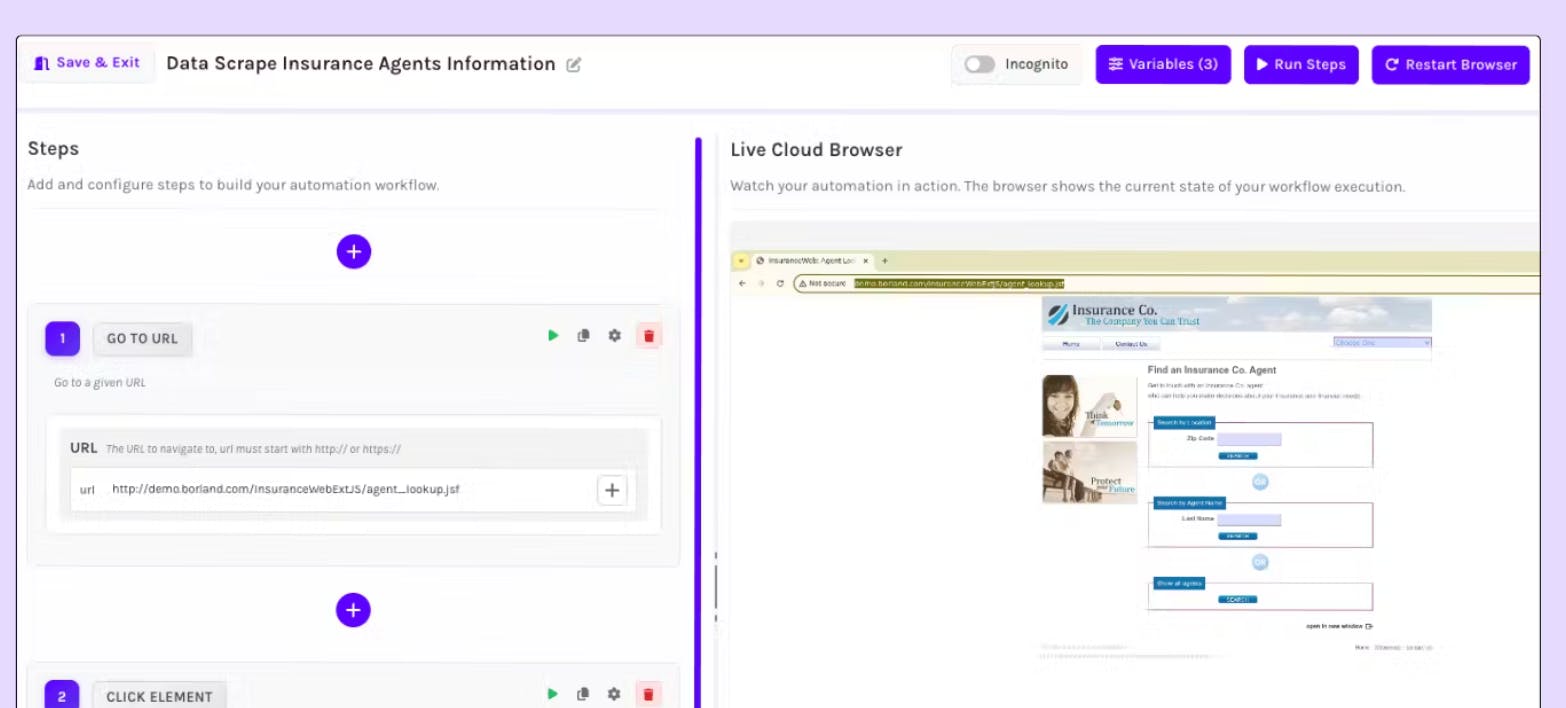Close the InsuranceWeb Agent Lookup tab
The width and height of the screenshot is (1566, 708).
click(x=866, y=260)
